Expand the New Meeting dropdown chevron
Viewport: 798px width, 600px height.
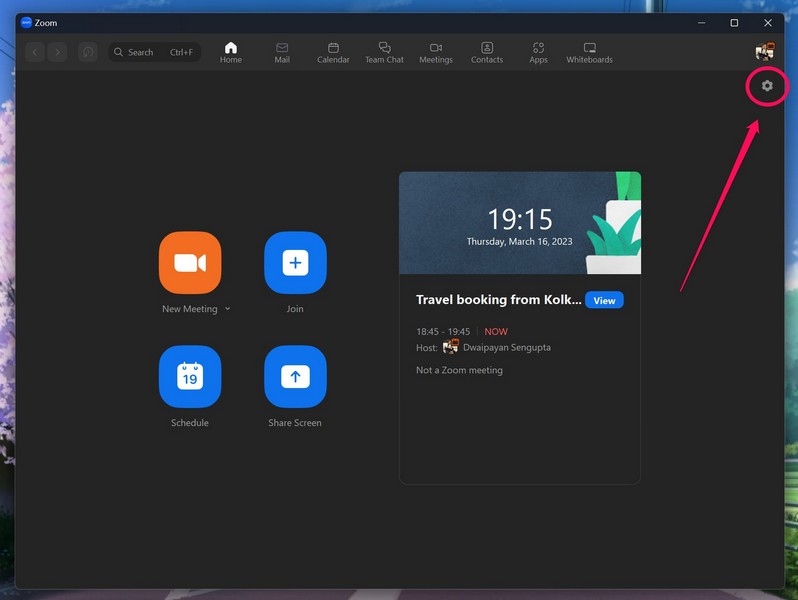[228, 309]
